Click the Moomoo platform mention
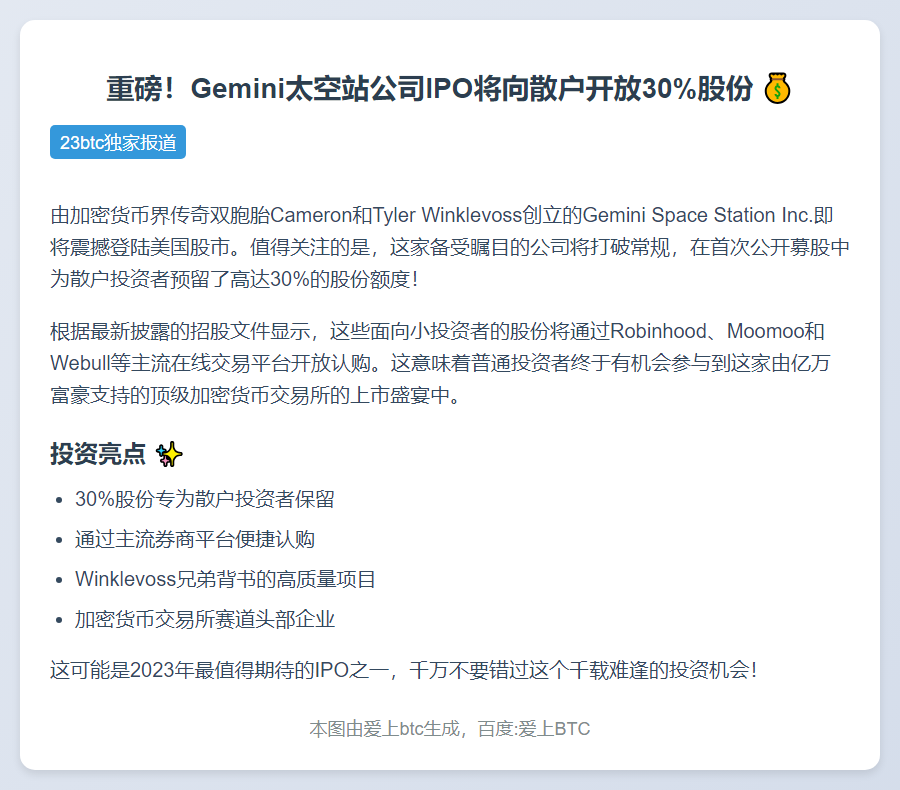900x790 pixels. [x=764, y=331]
